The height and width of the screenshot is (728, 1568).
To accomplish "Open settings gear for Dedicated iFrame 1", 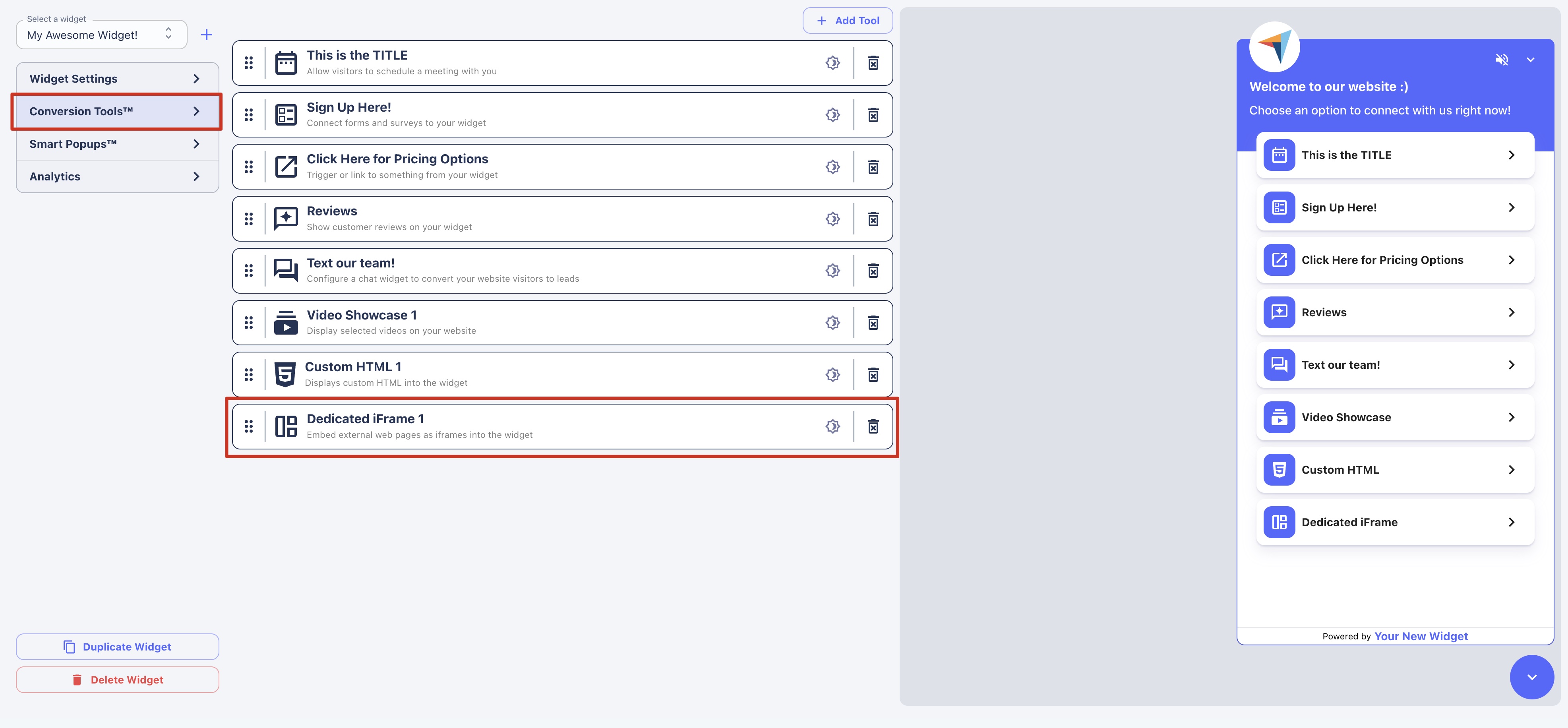I will click(x=832, y=427).
